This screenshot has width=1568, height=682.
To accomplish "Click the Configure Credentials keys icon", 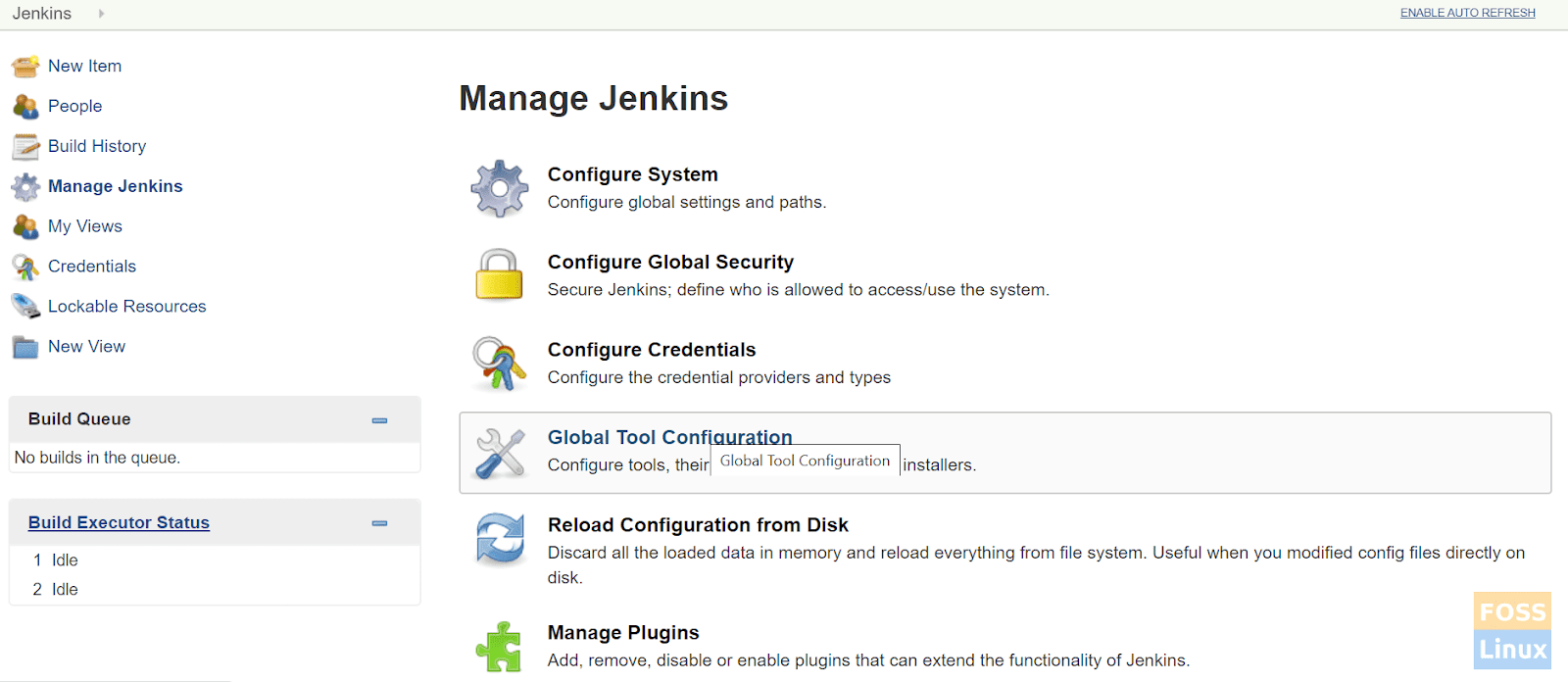I will pyautogui.click(x=500, y=364).
